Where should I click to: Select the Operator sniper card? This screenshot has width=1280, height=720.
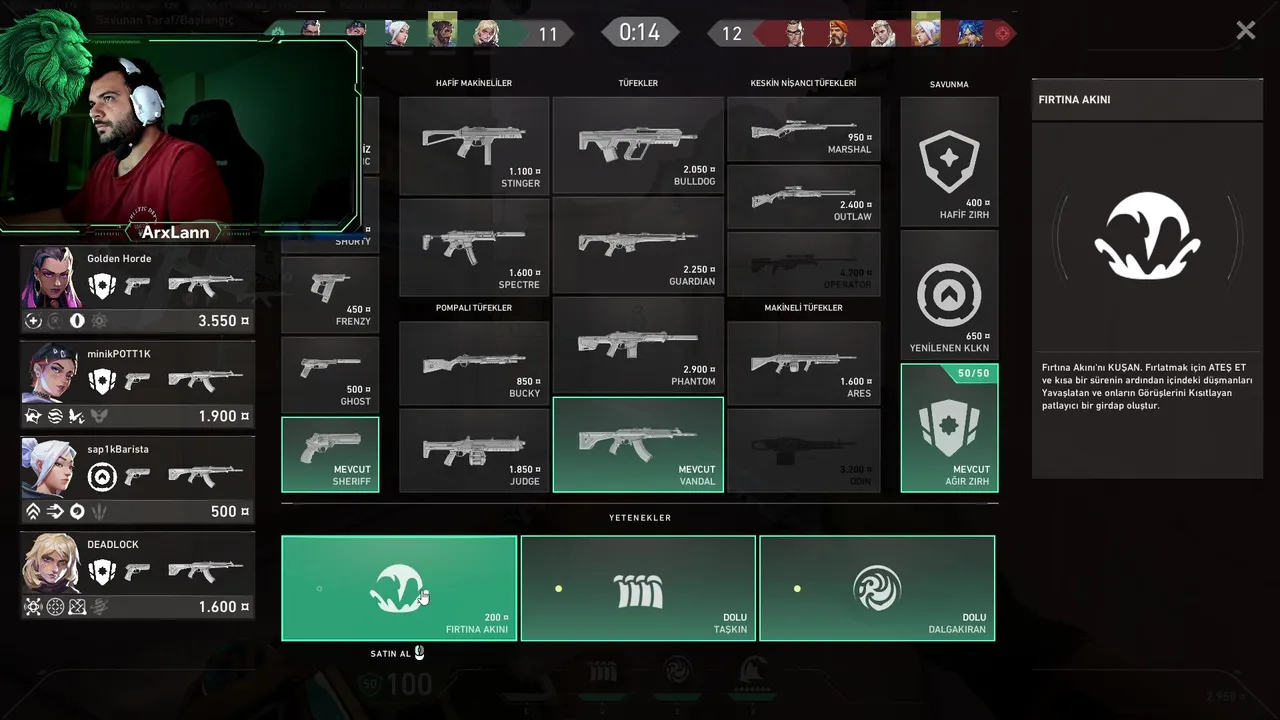pyautogui.click(x=804, y=264)
